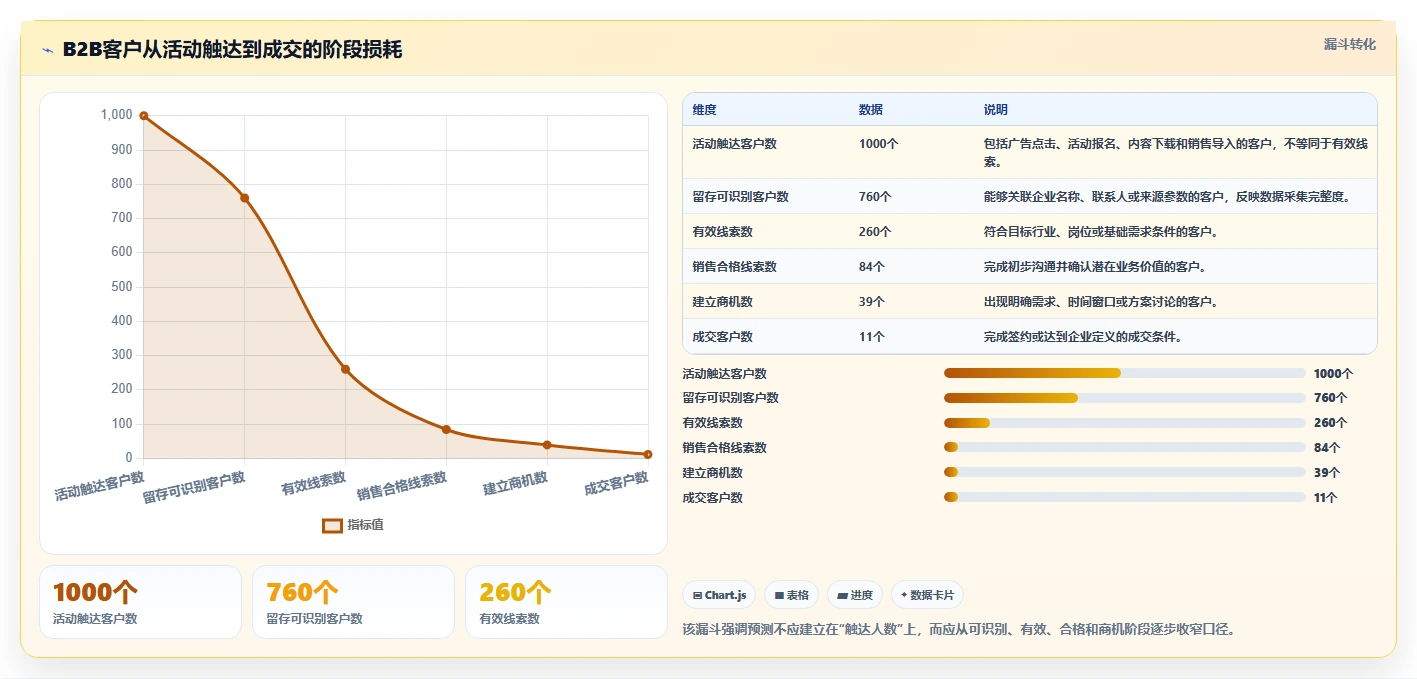Viewport: 1417px width, 679px height.
Task: Click the y-axis tick label 500
Action: click(x=122, y=286)
